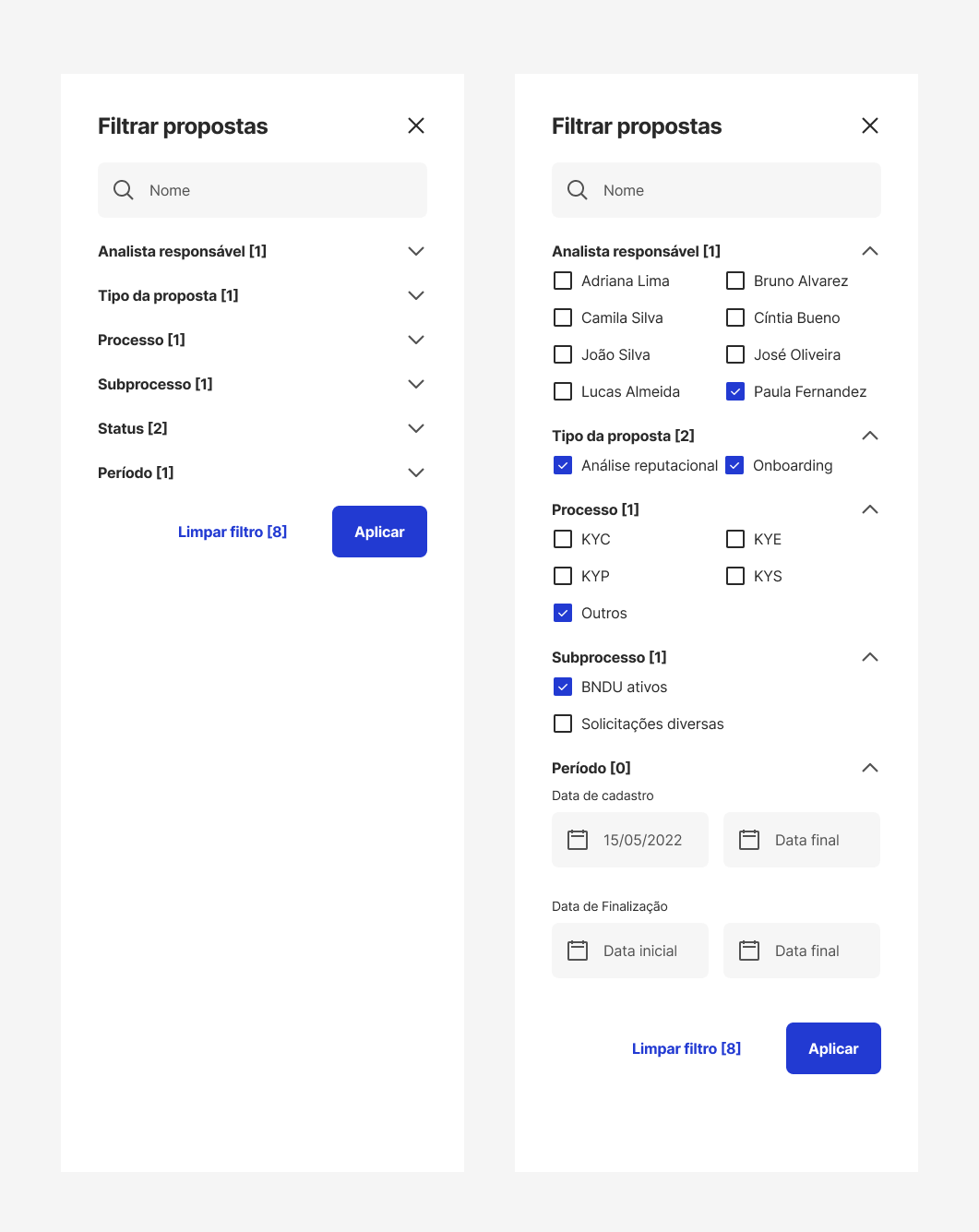Click the search icon in the left panel

tap(124, 190)
